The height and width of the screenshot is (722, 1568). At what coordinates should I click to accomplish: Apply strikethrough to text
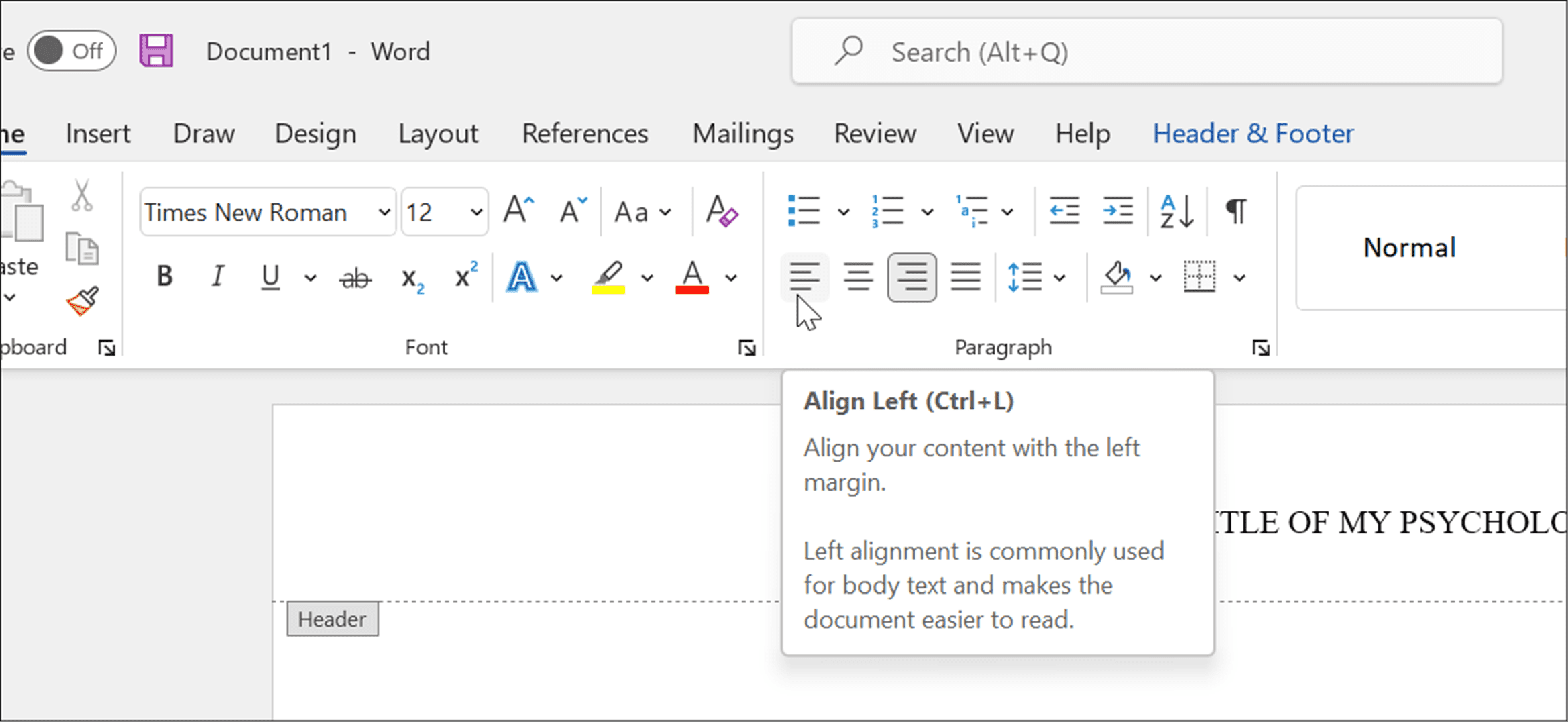coord(355,276)
